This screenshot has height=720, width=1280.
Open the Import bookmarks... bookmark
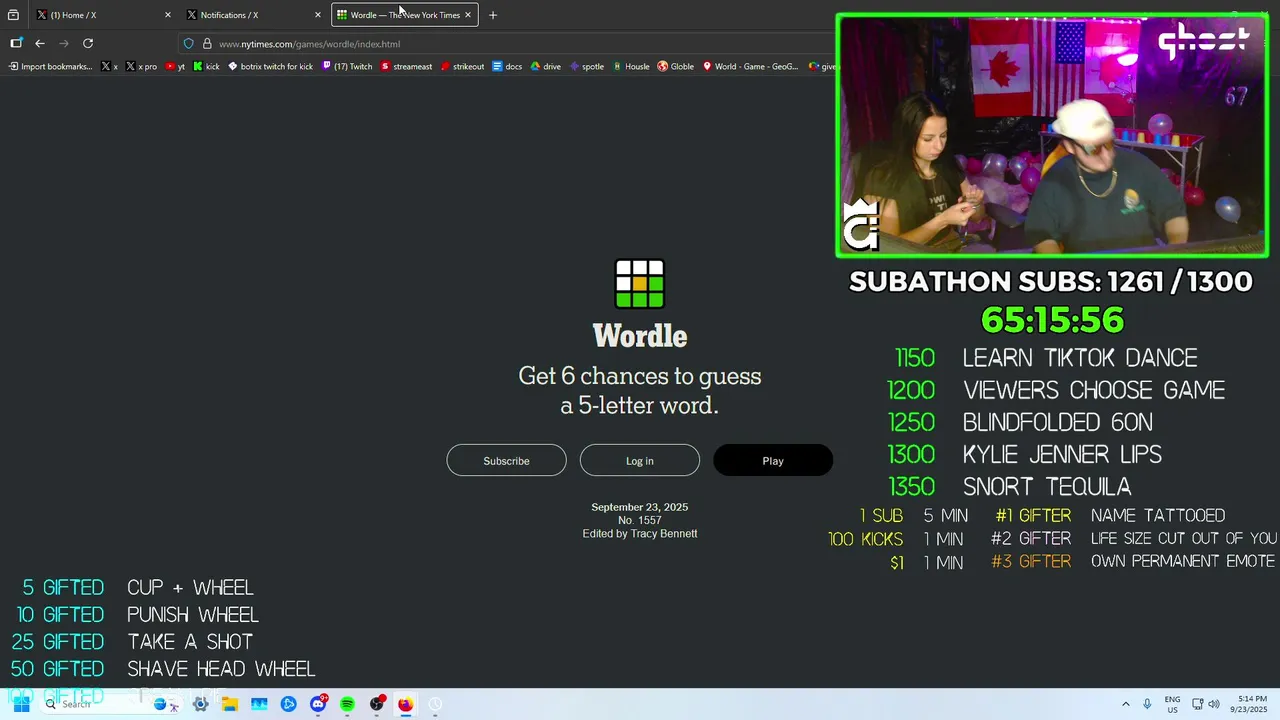point(50,67)
